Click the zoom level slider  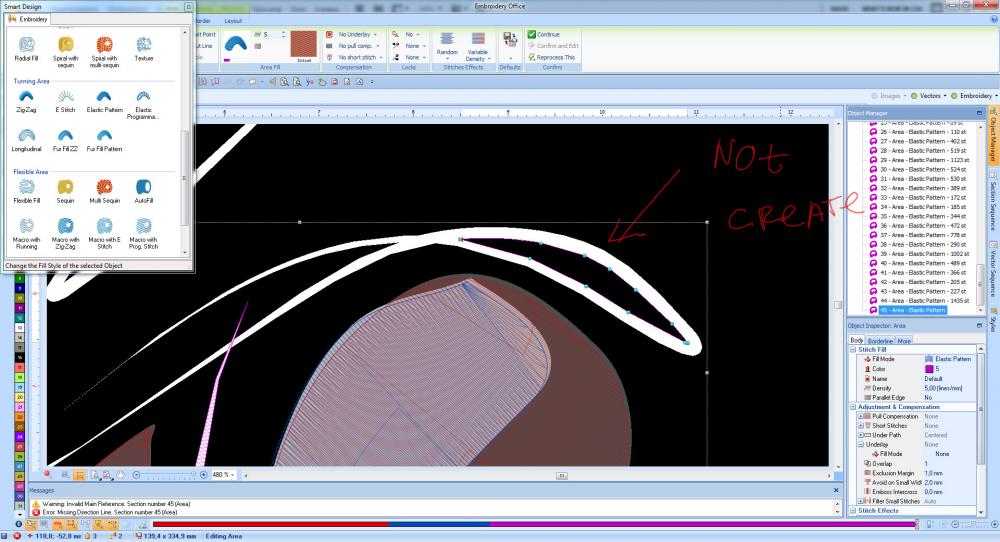[x=165, y=474]
